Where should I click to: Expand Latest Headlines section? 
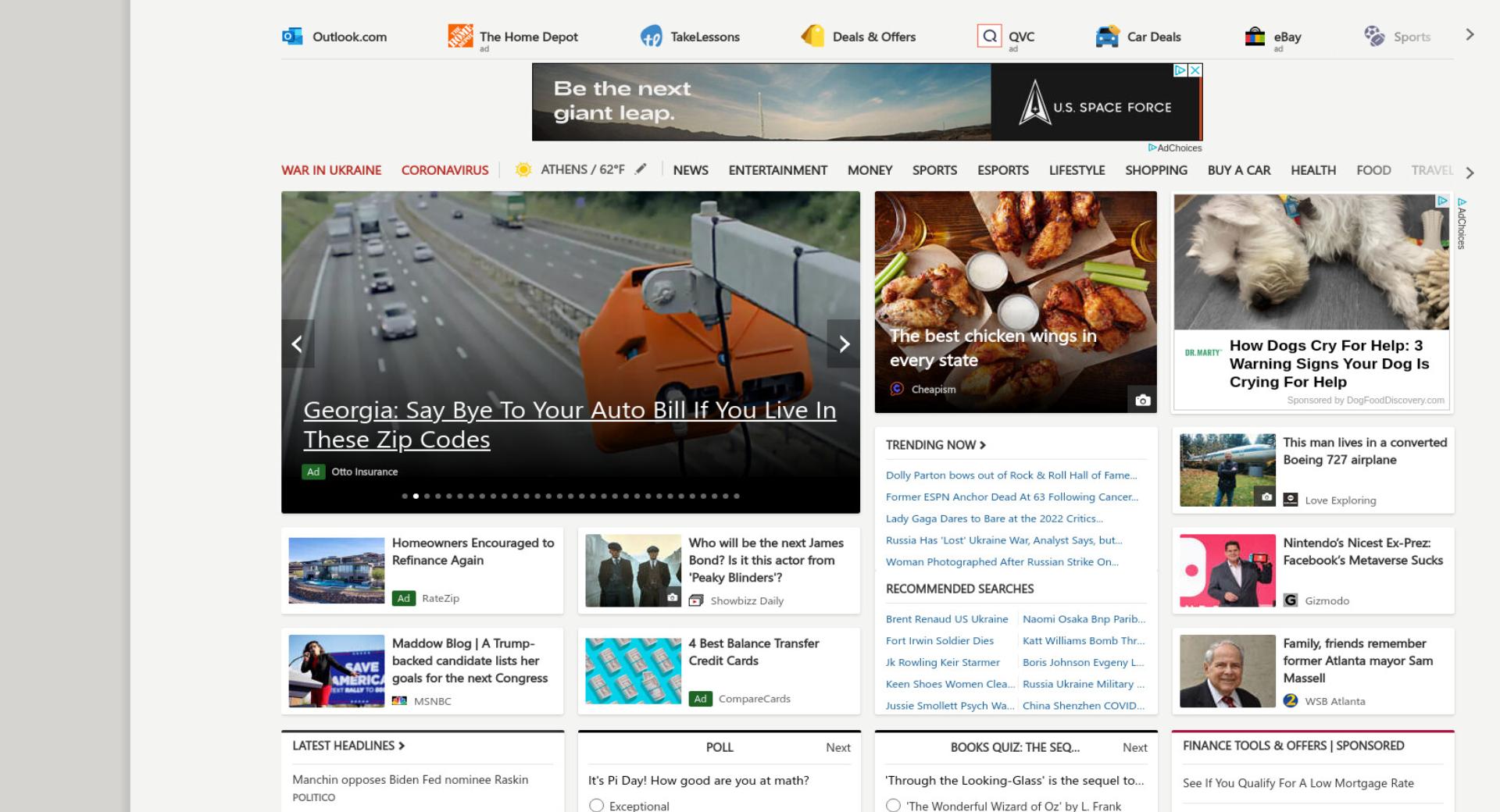point(348,746)
